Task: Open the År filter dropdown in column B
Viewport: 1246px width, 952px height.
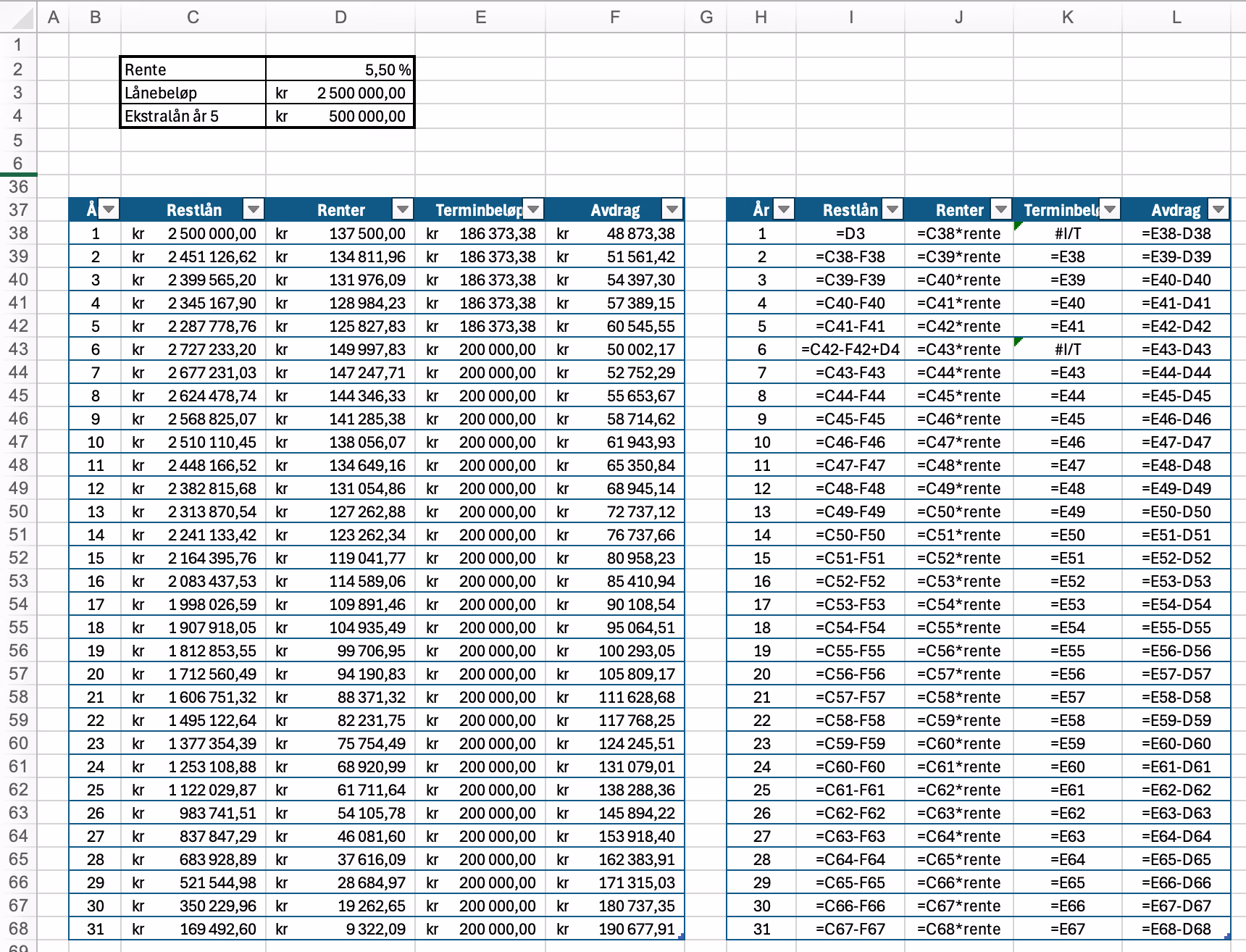Action: 109,210
